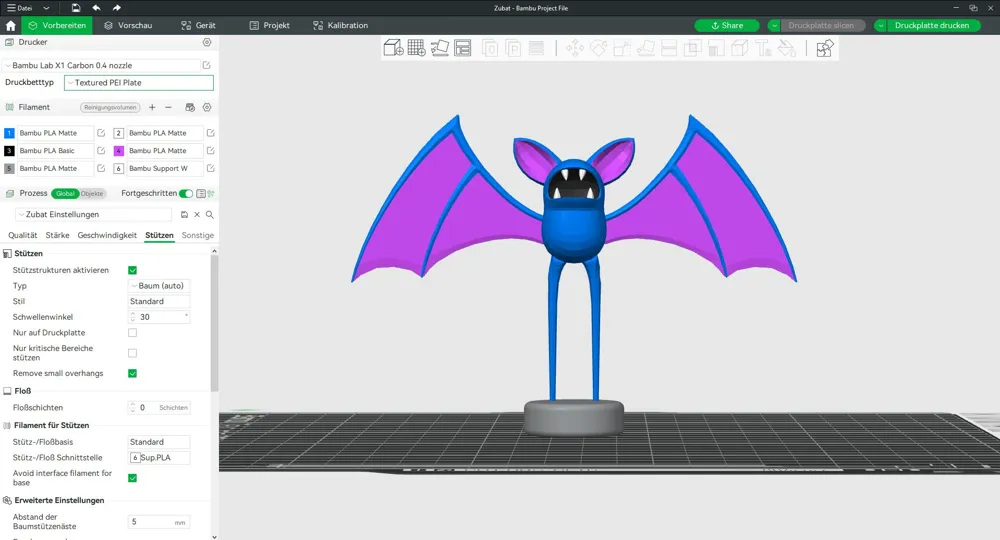Open the Typ Baum (auto) dropdown
Viewport: 1000px width, 540px height.
159,286
